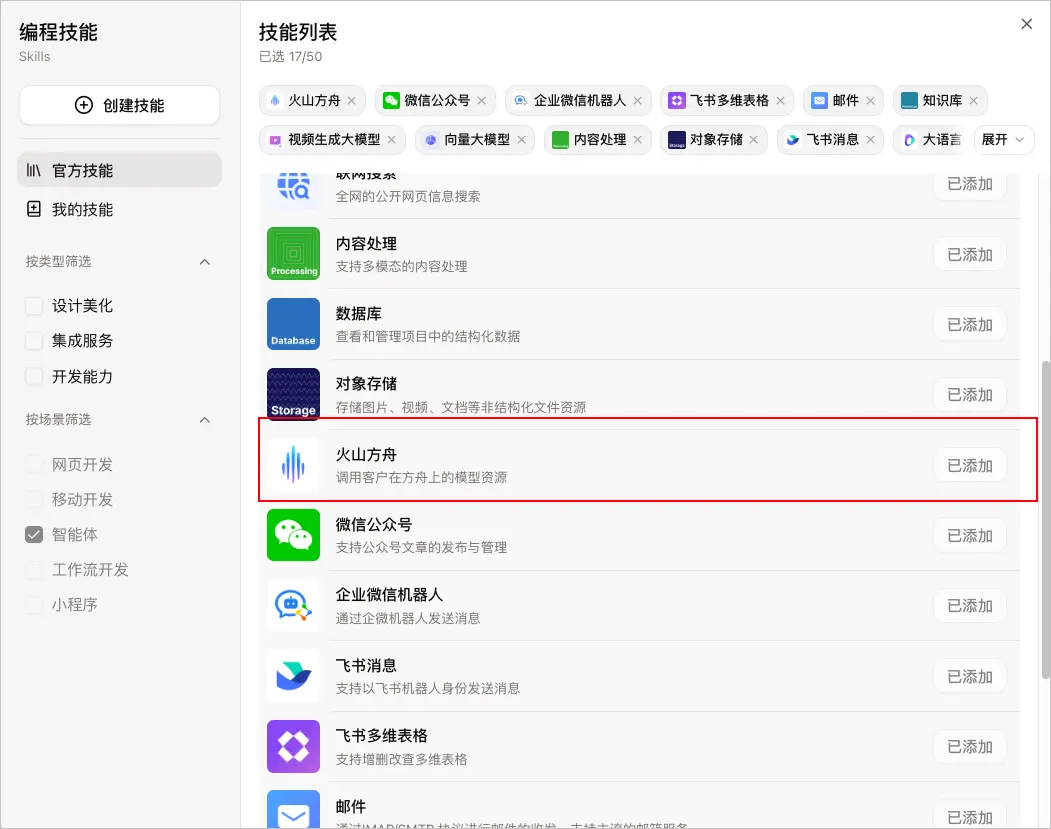Remove the 飞书多维表格 tag via its x
The height and width of the screenshot is (829, 1051).
pos(780,101)
